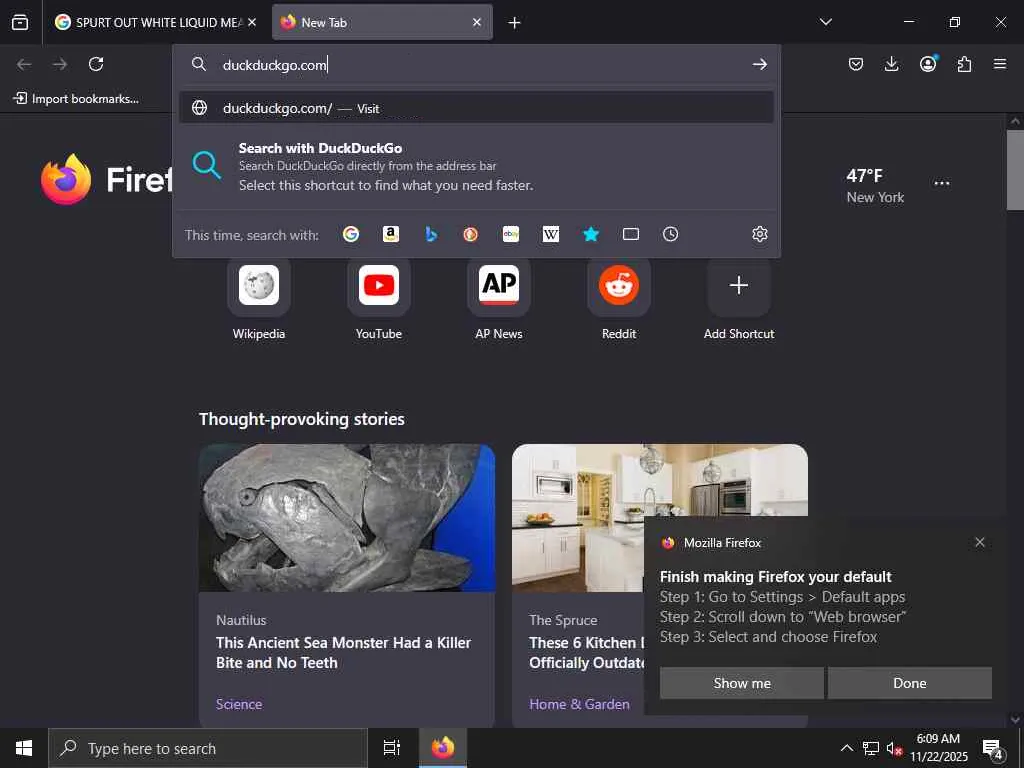Close the SPURT OUT WHITE LIQUID tab
The width and height of the screenshot is (1024, 768).
tap(252, 22)
